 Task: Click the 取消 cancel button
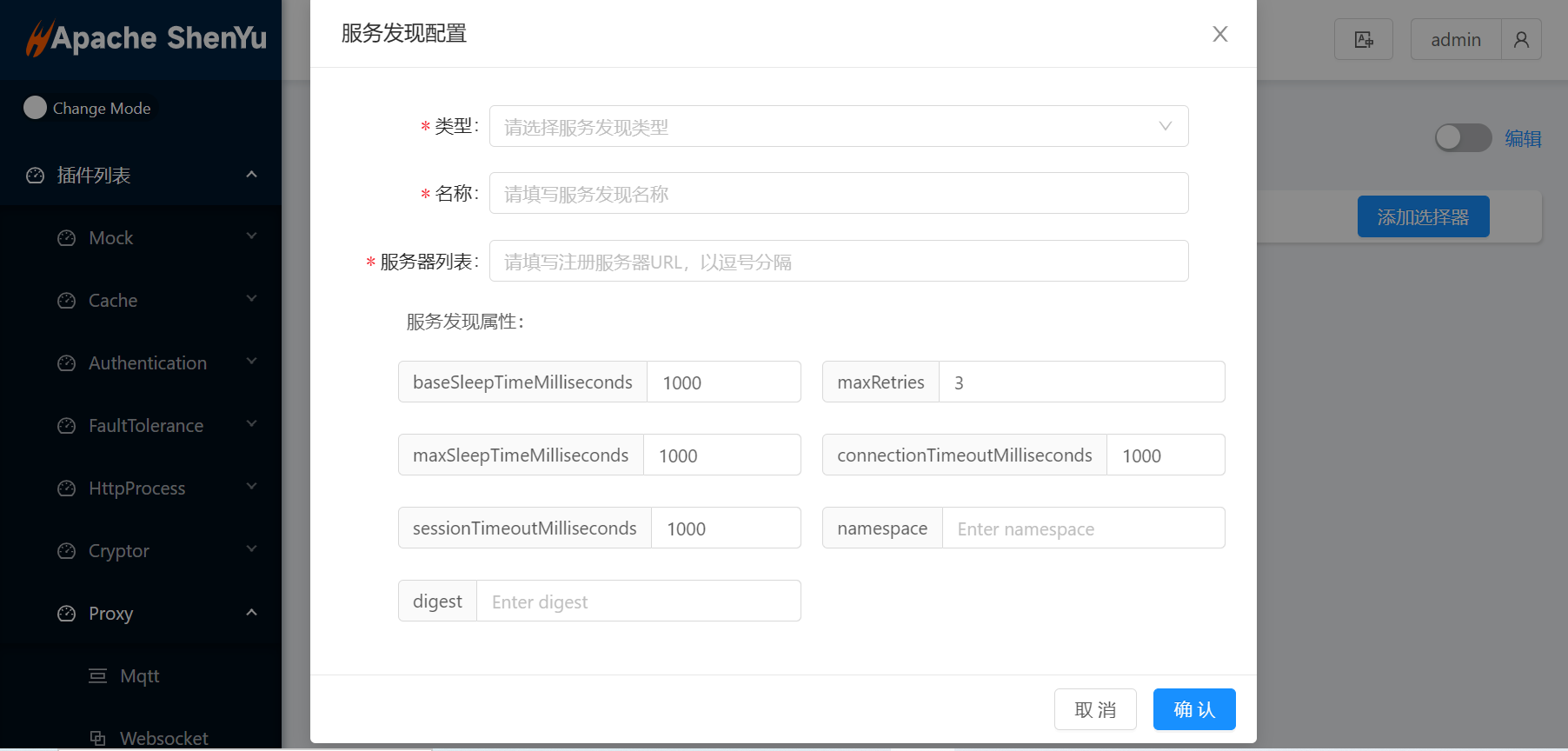point(1095,709)
